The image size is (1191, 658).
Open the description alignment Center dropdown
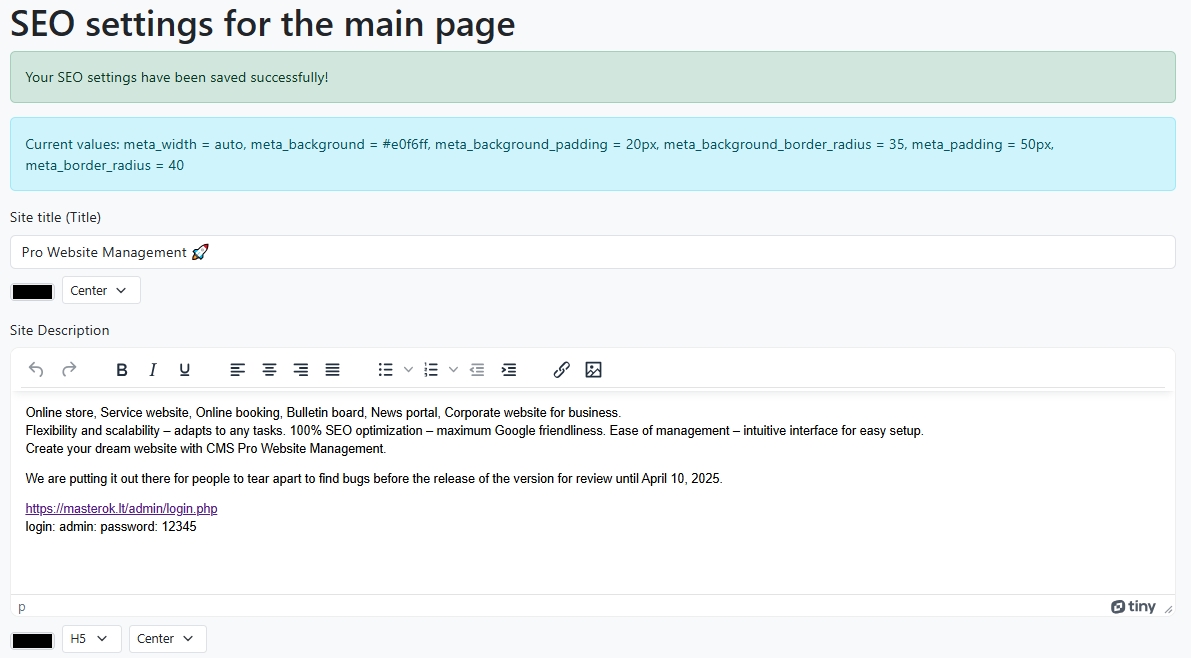point(167,639)
